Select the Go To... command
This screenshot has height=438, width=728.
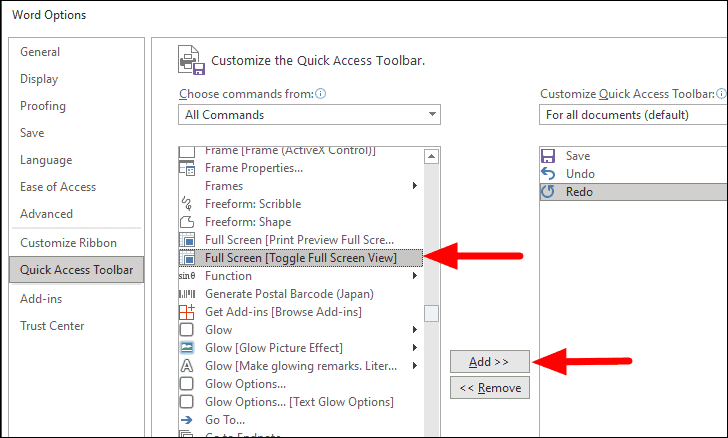[301, 420]
